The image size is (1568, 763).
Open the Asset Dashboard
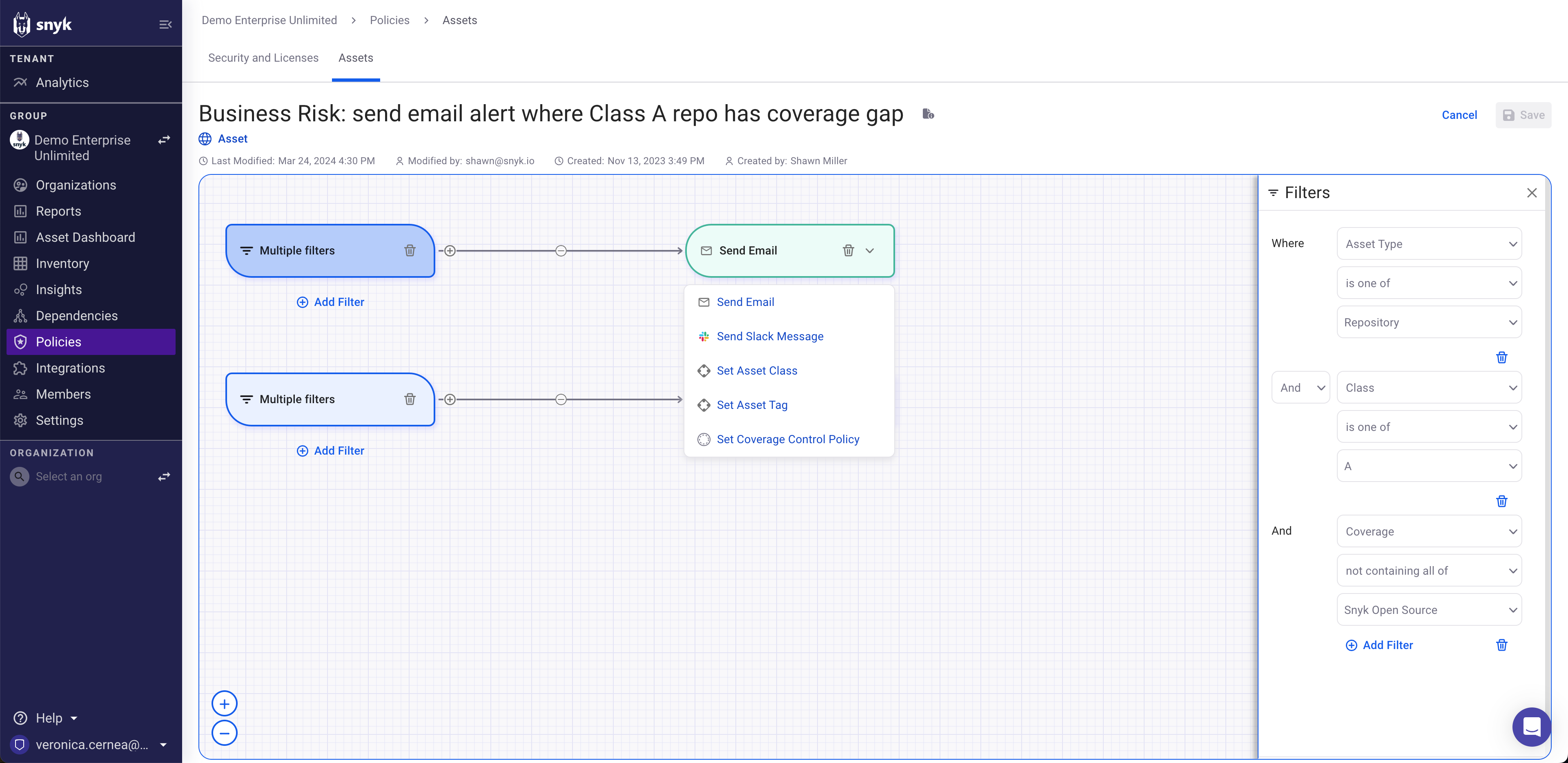85,237
